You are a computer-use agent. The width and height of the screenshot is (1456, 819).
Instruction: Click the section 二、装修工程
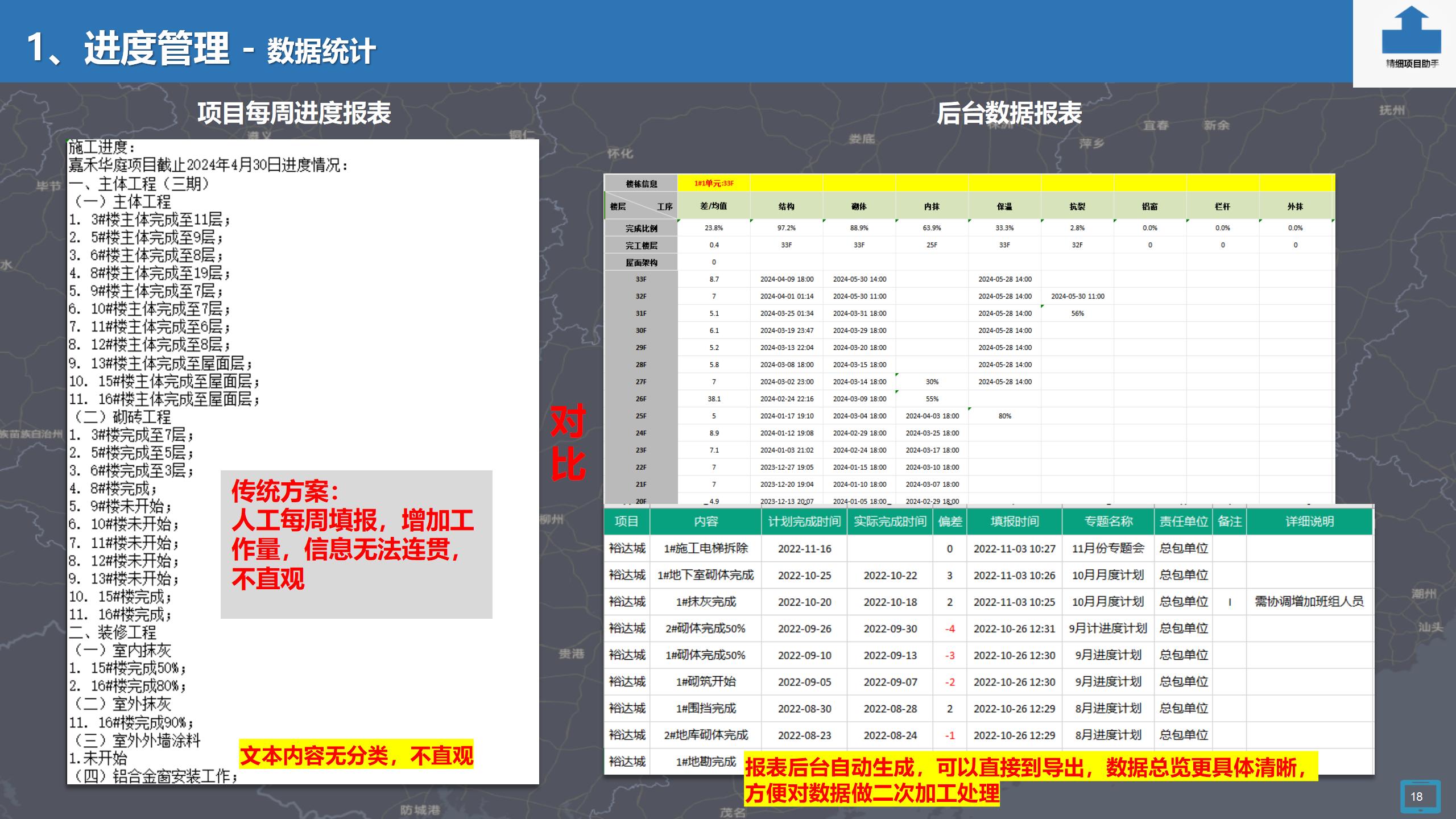[x=112, y=632]
